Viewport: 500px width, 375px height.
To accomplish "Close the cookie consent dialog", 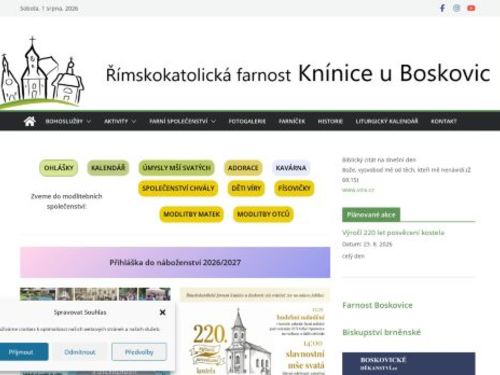I will pyautogui.click(x=162, y=312).
